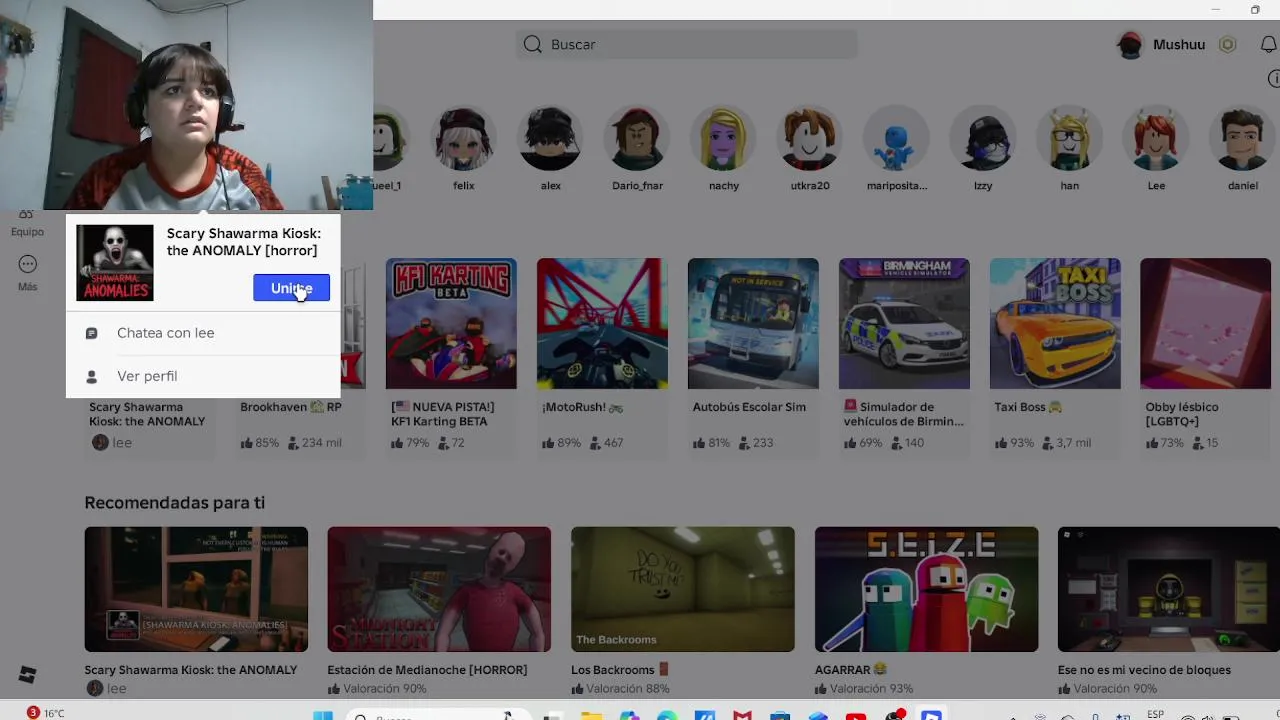Click the magnifier icon in search bar
1280x720 pixels.
point(533,44)
